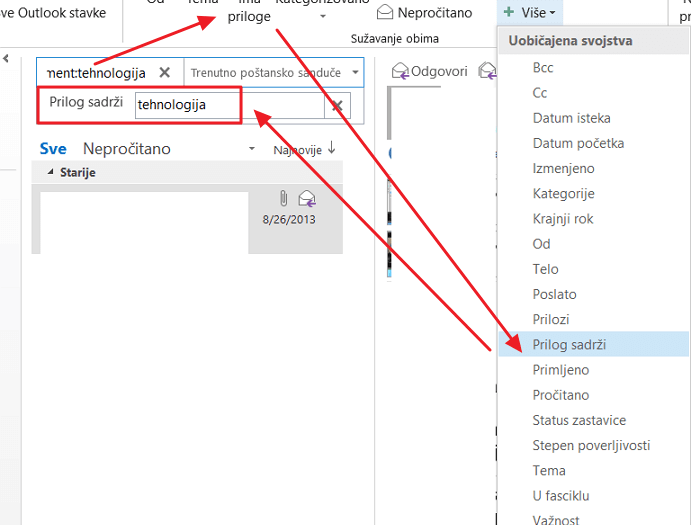Viewport: 691px width, 525px height.
Task: Select Telo property
Action: coord(545,268)
